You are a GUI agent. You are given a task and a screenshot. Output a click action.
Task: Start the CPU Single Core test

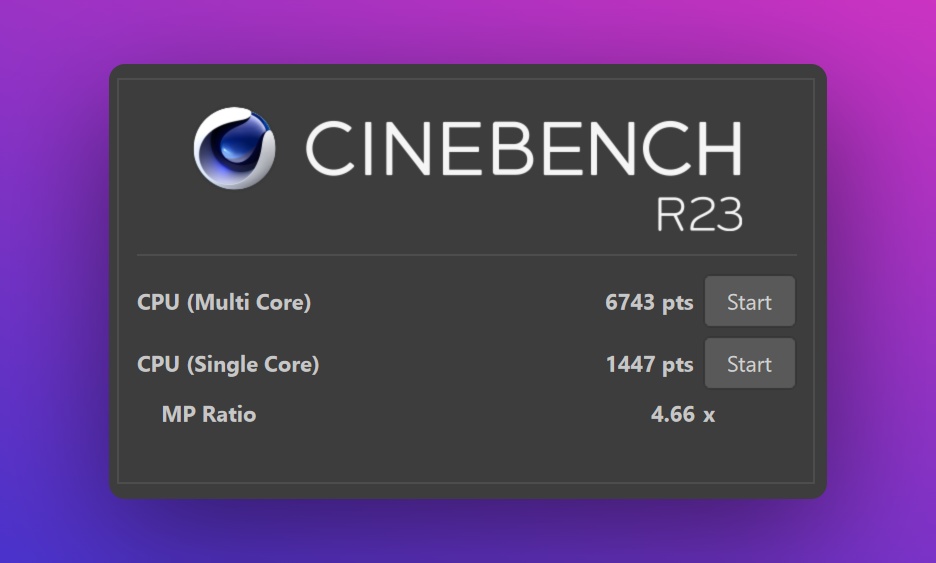[749, 364]
